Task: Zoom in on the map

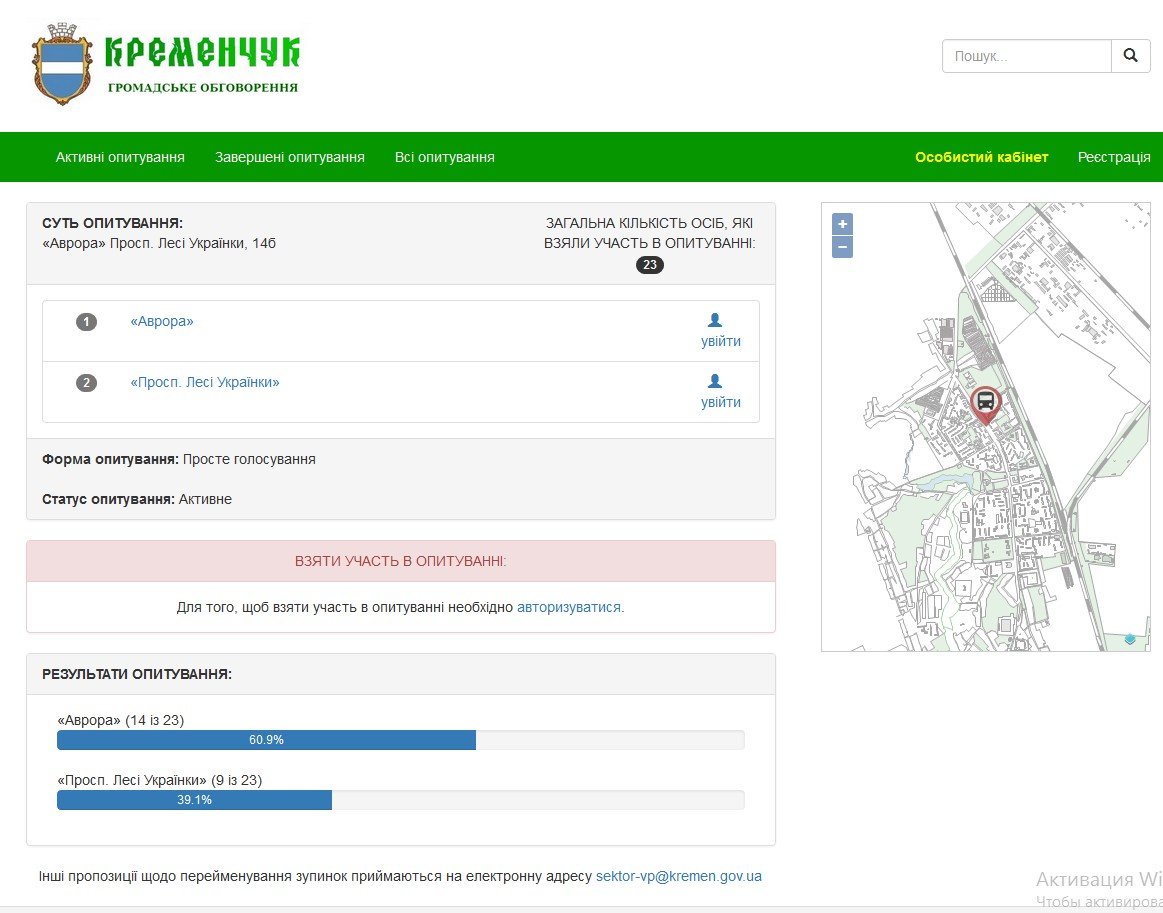Action: tap(843, 224)
